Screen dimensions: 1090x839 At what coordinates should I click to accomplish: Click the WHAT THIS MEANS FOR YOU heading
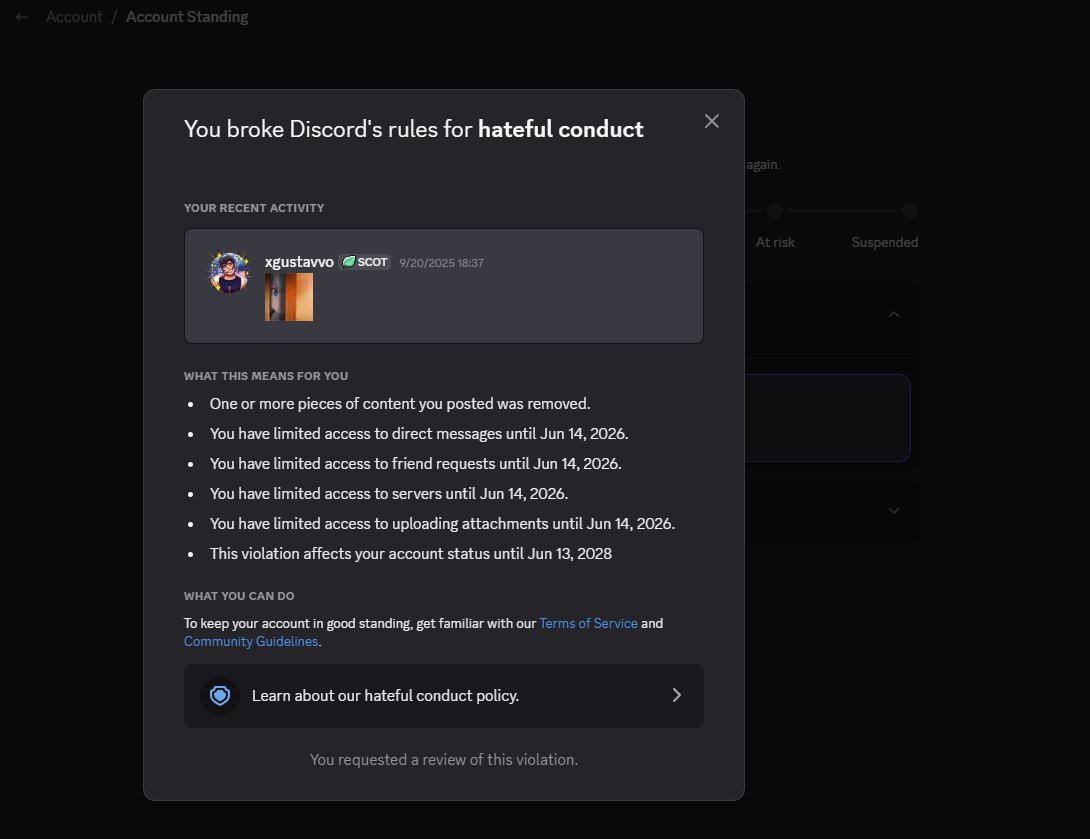pyautogui.click(x=266, y=376)
